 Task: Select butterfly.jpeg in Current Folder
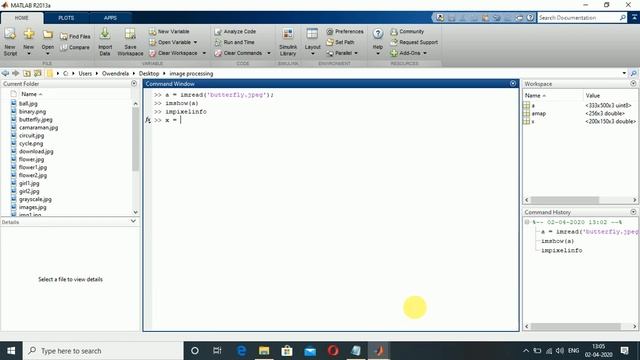point(36,120)
